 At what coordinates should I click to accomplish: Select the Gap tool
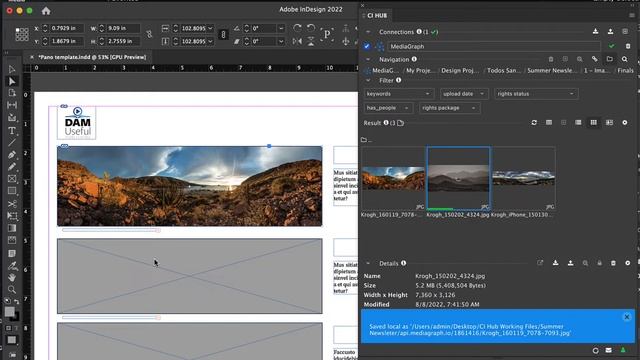point(12,105)
